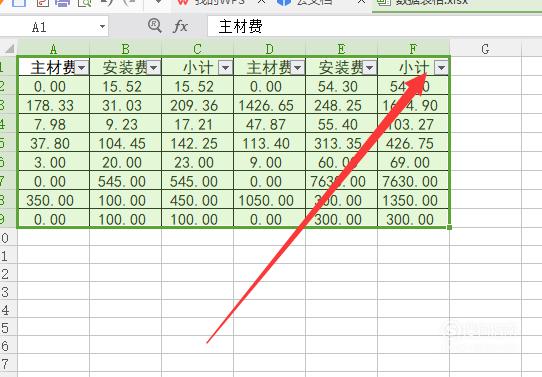Screen dimensions: 542x377
Task: Select the cell with value 9.23
Action: pos(125,124)
